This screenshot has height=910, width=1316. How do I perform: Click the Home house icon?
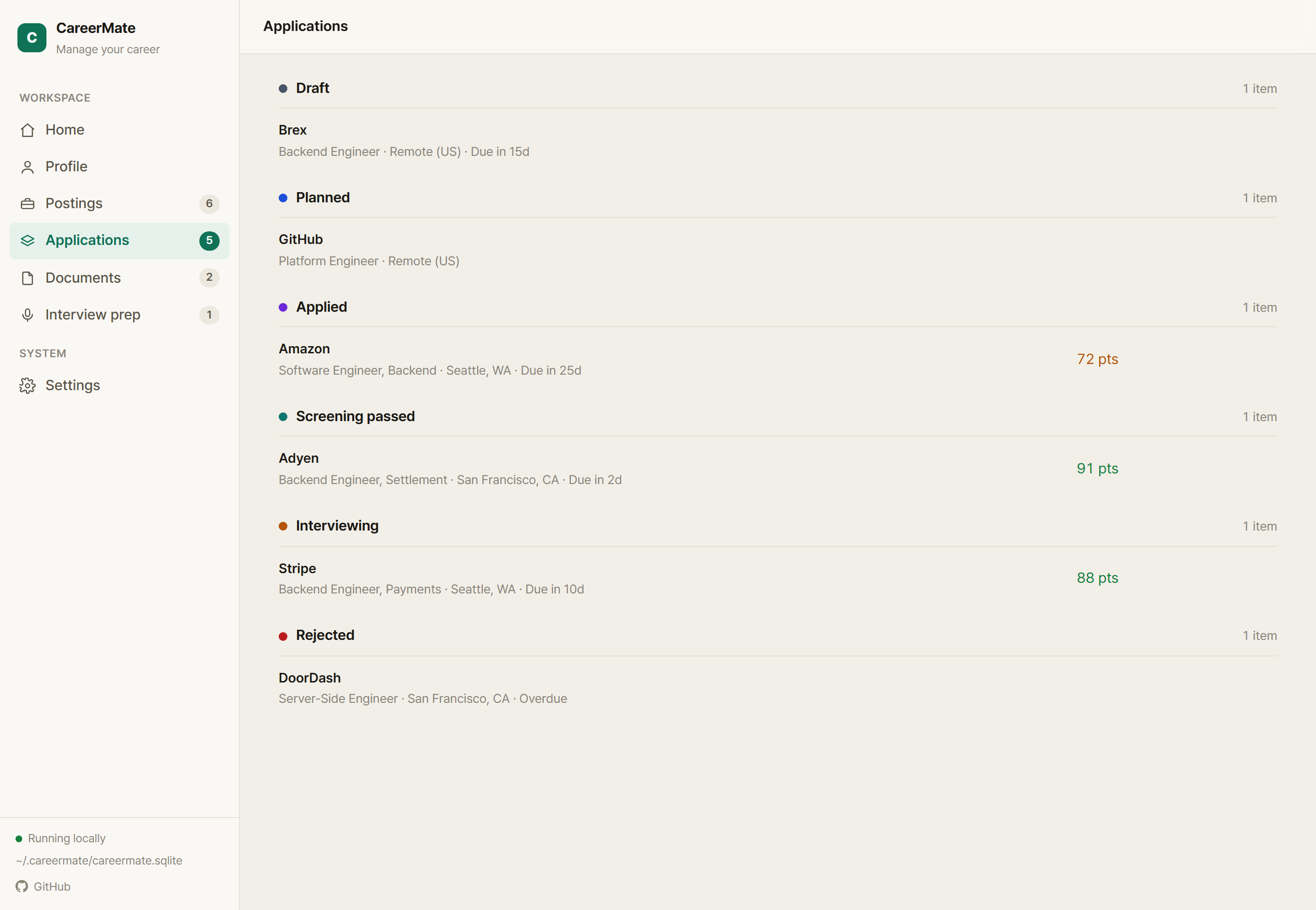(28, 130)
